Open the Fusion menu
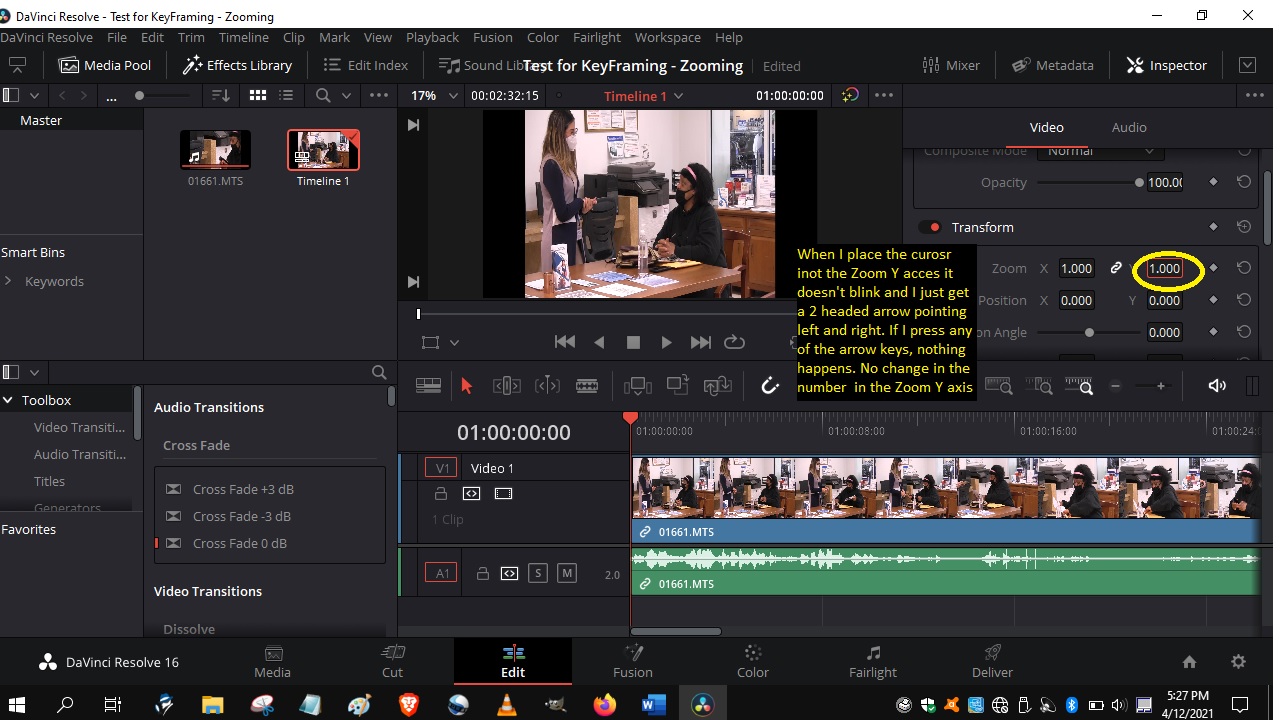The width and height of the screenshot is (1280, 720). (x=492, y=37)
